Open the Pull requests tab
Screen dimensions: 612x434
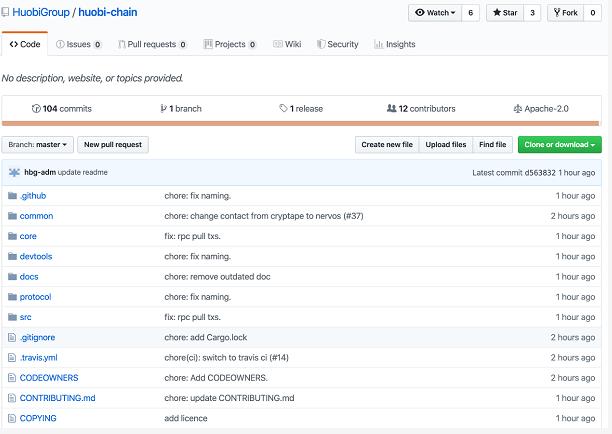(x=151, y=44)
